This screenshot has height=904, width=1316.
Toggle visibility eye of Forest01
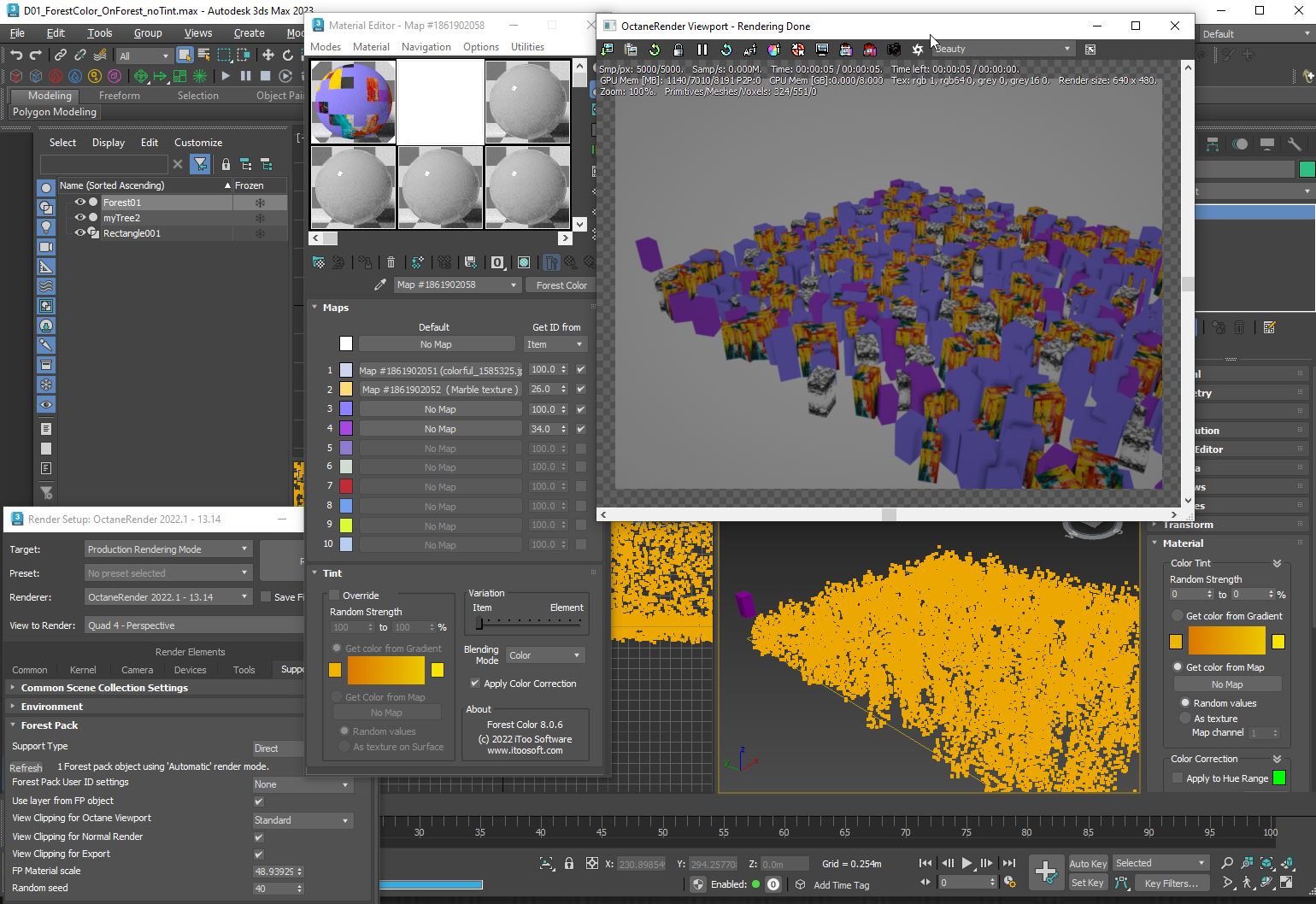(x=79, y=203)
